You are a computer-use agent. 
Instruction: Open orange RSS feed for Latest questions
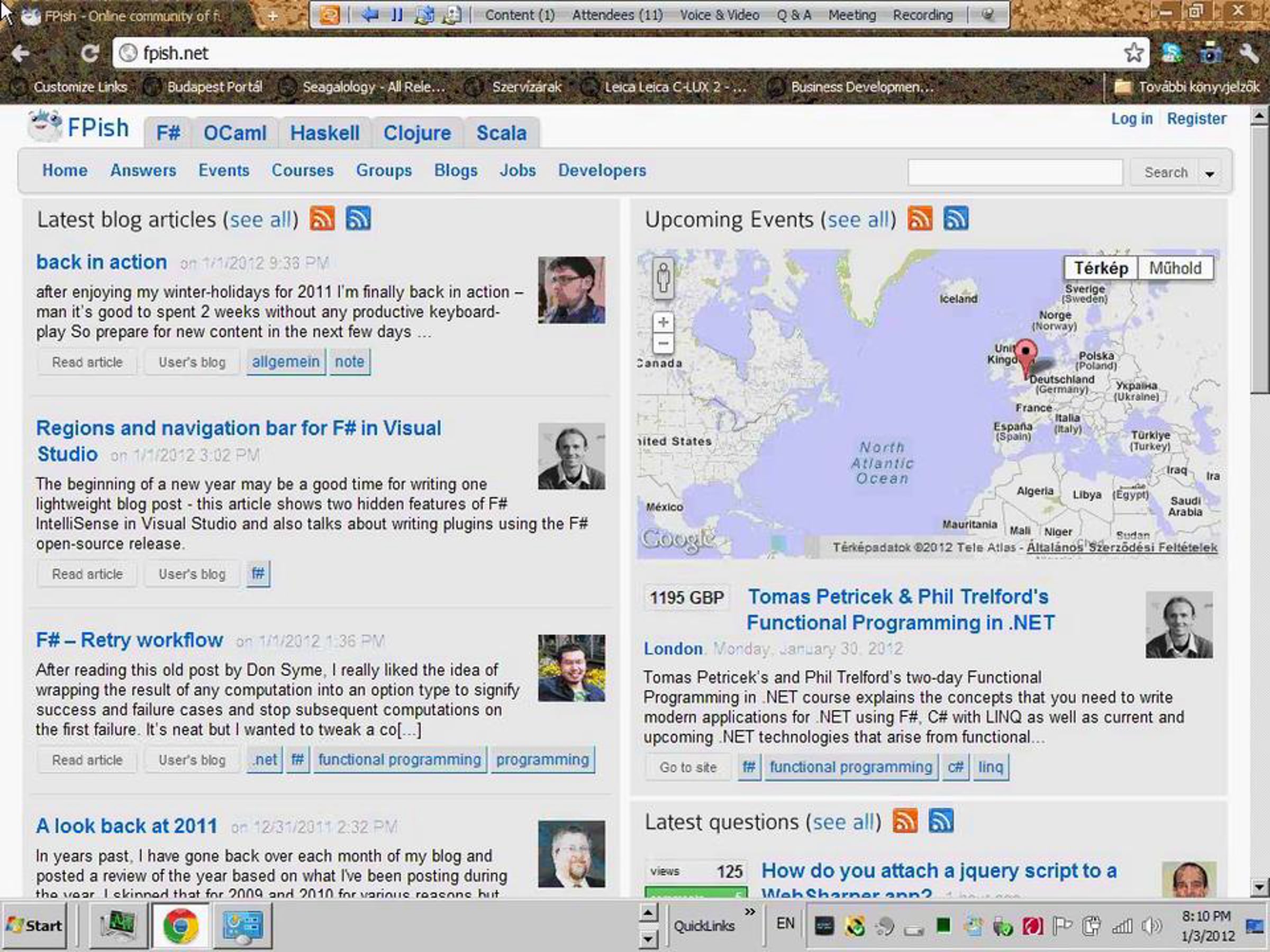point(905,821)
